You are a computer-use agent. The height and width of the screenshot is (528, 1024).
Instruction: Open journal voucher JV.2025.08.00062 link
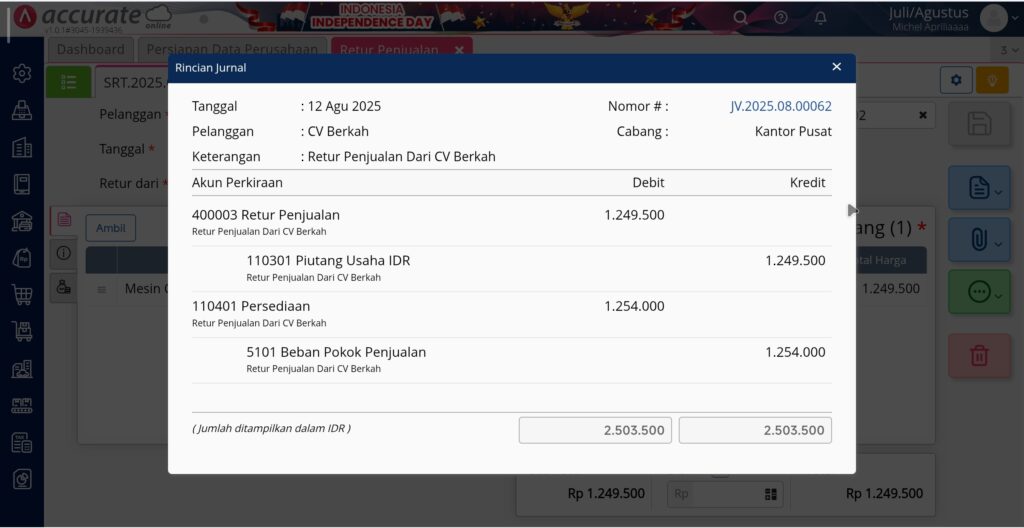click(x=781, y=107)
